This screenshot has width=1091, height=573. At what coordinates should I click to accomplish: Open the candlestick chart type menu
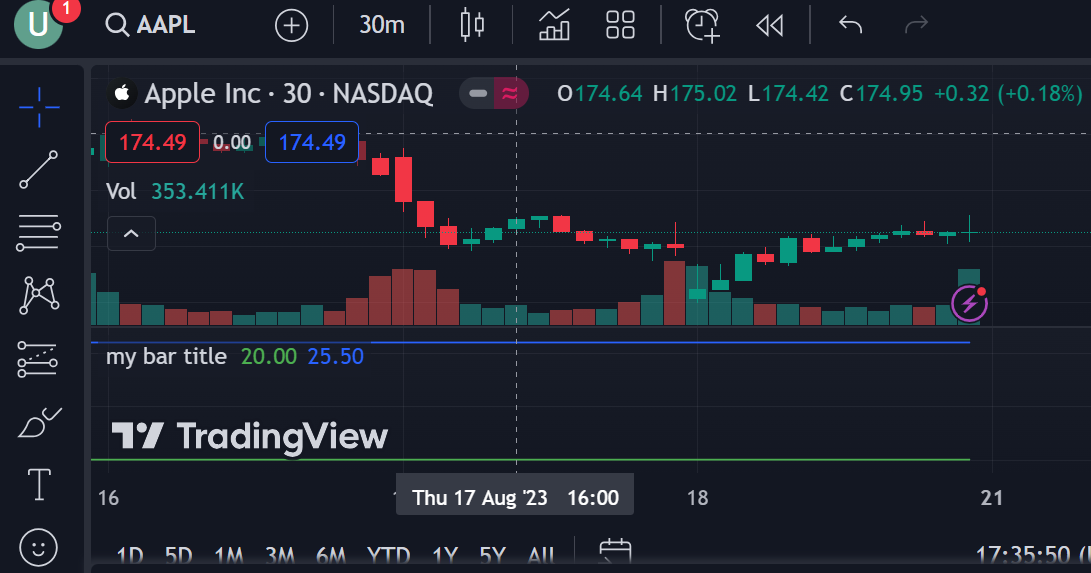(x=472, y=25)
